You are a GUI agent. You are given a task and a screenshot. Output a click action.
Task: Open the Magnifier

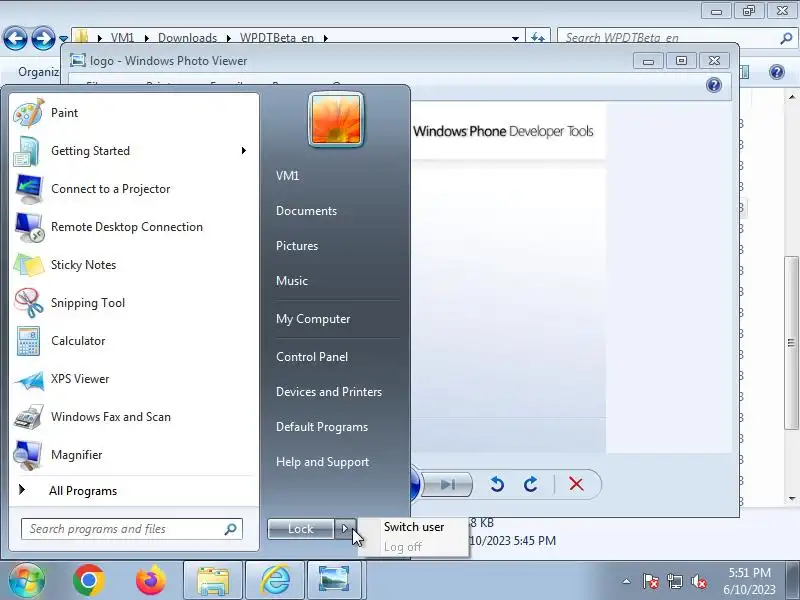(133, 455)
